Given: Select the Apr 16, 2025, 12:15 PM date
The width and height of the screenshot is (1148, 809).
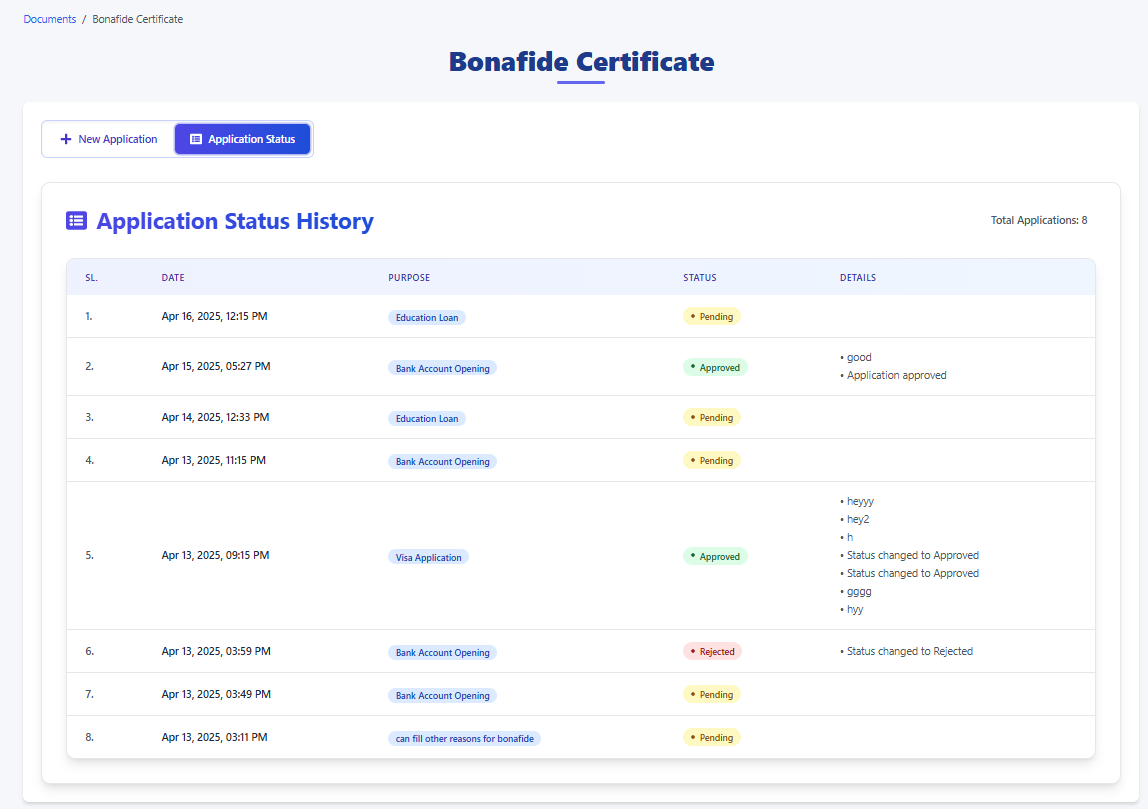Looking at the screenshot, I should (215, 316).
